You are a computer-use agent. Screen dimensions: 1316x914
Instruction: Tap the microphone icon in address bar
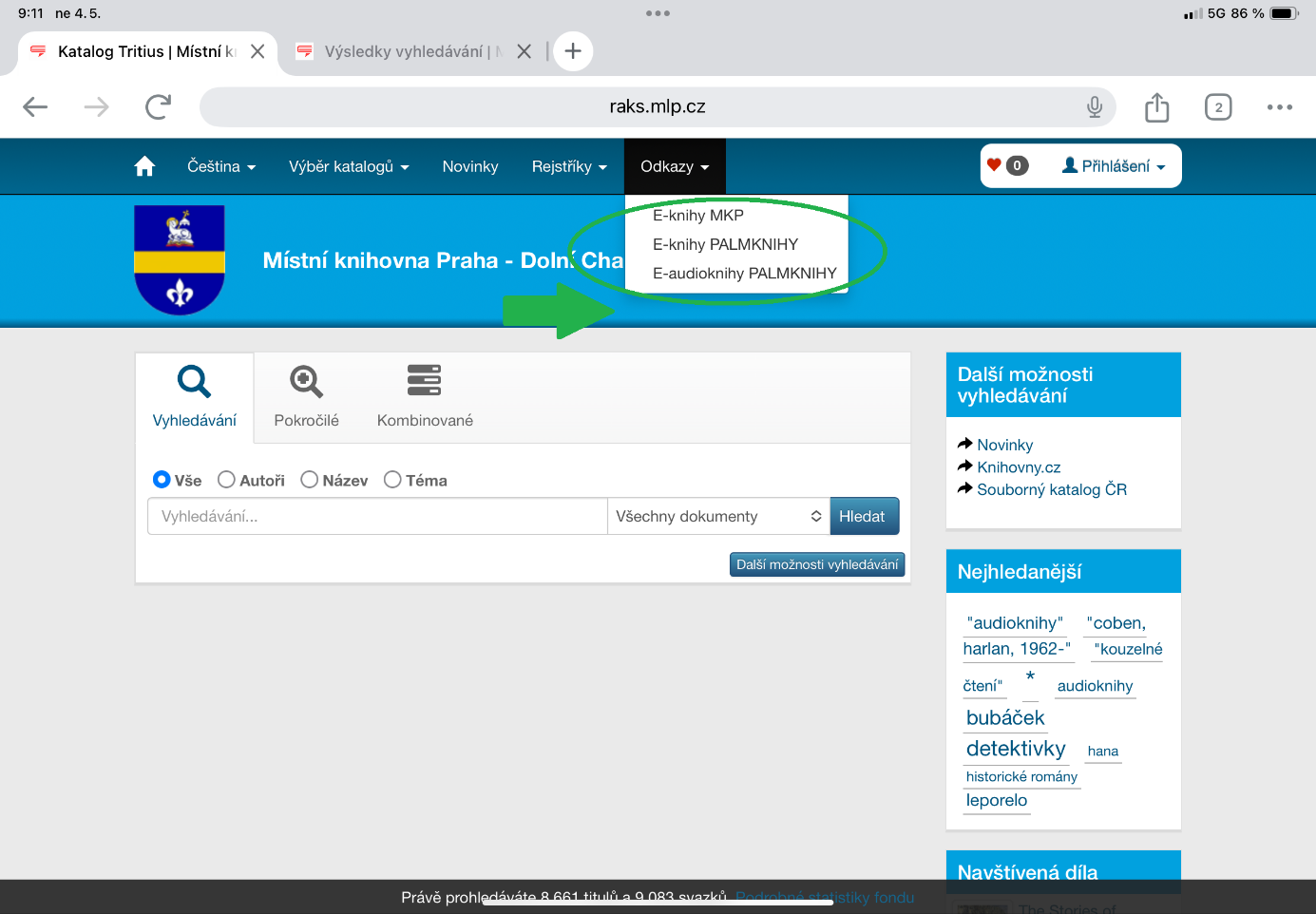(x=1095, y=107)
